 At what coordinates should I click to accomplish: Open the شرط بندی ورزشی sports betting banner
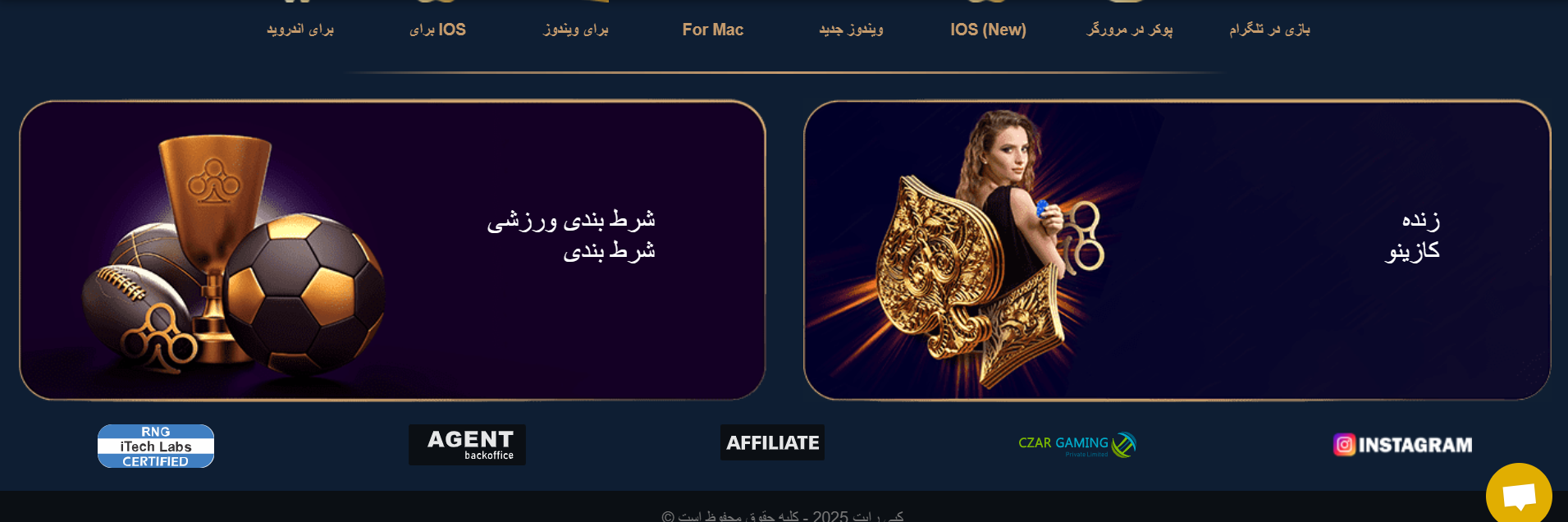pos(392,250)
